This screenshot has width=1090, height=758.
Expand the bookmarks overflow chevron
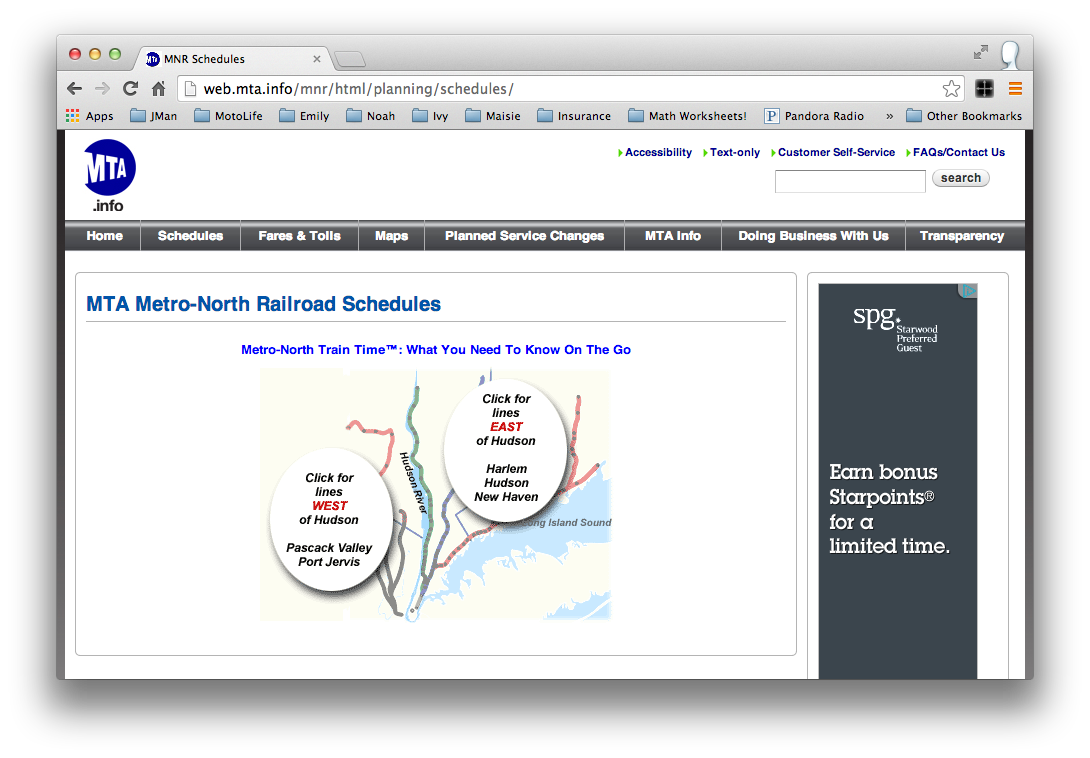pyautogui.click(x=889, y=116)
